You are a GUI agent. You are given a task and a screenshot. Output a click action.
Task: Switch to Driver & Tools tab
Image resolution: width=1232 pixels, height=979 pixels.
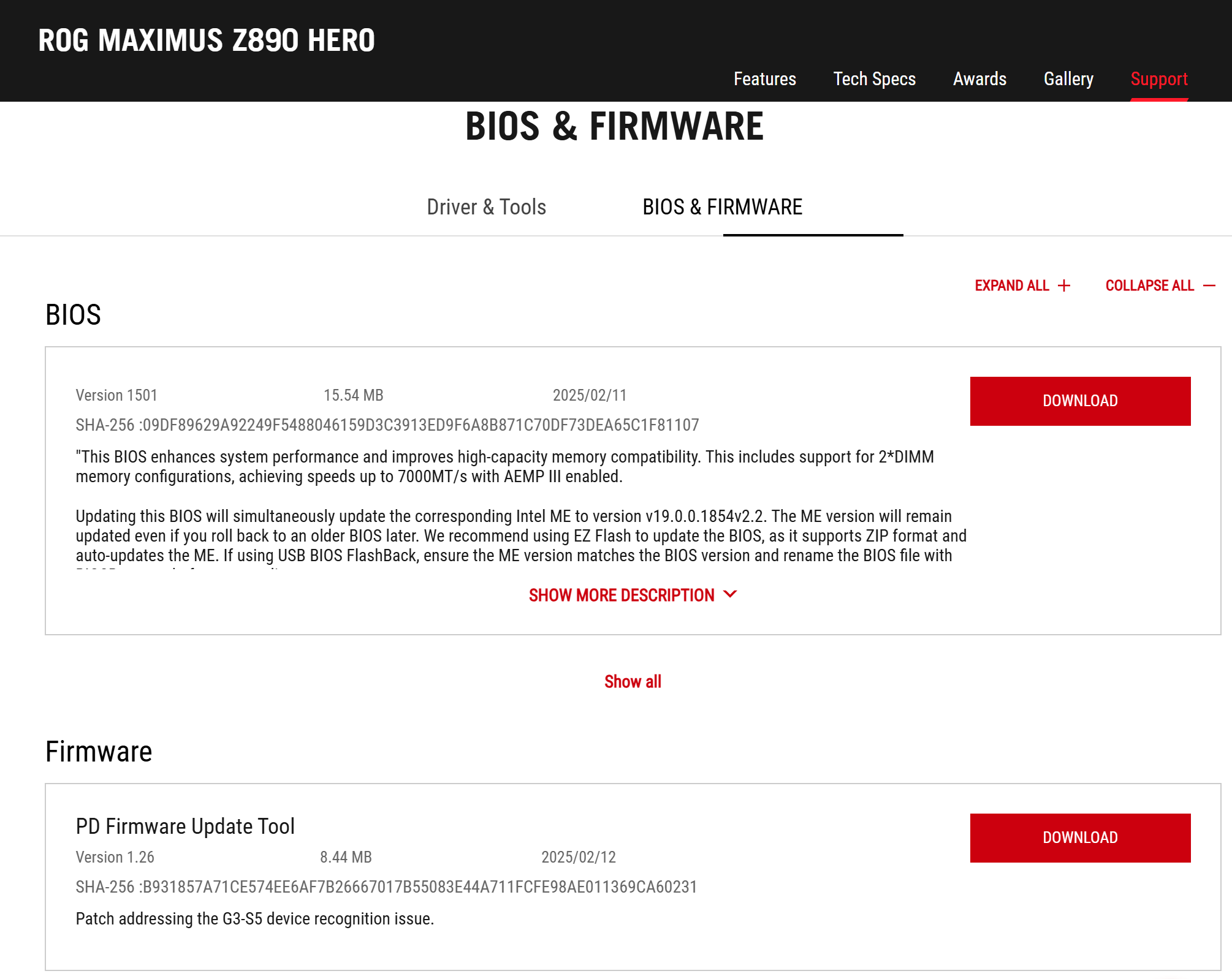486,207
